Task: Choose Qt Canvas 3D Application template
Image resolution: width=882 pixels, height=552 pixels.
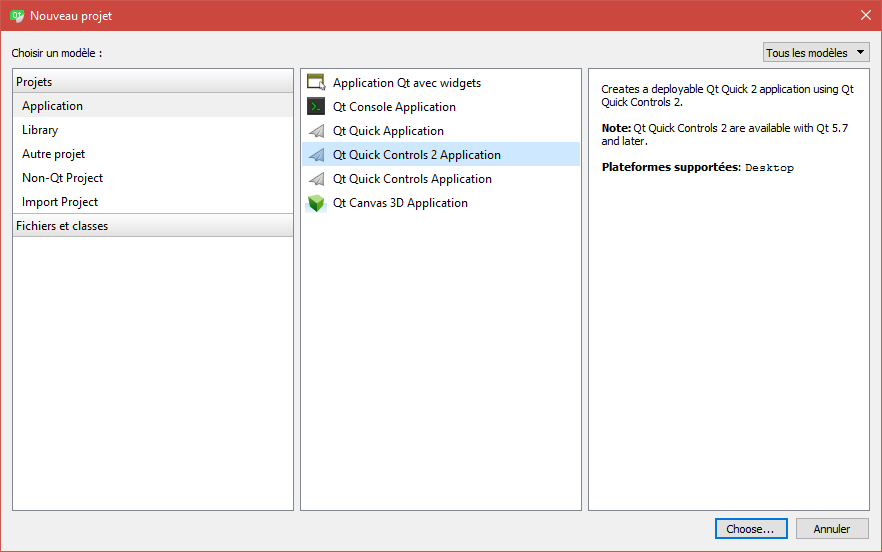Action: tap(441, 203)
